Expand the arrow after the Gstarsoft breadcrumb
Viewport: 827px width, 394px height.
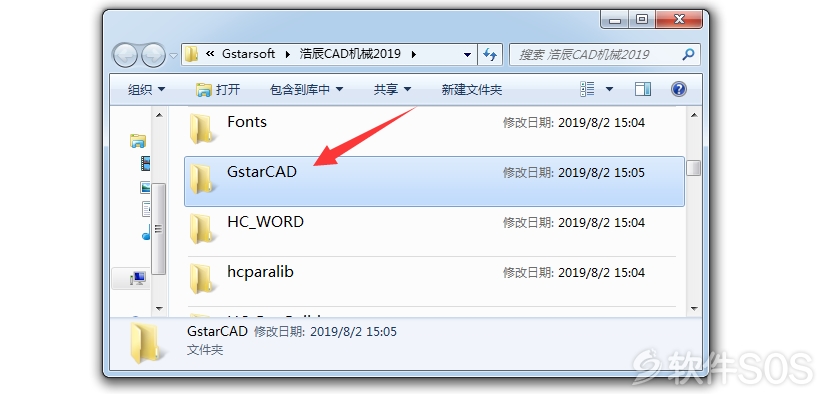point(287,54)
